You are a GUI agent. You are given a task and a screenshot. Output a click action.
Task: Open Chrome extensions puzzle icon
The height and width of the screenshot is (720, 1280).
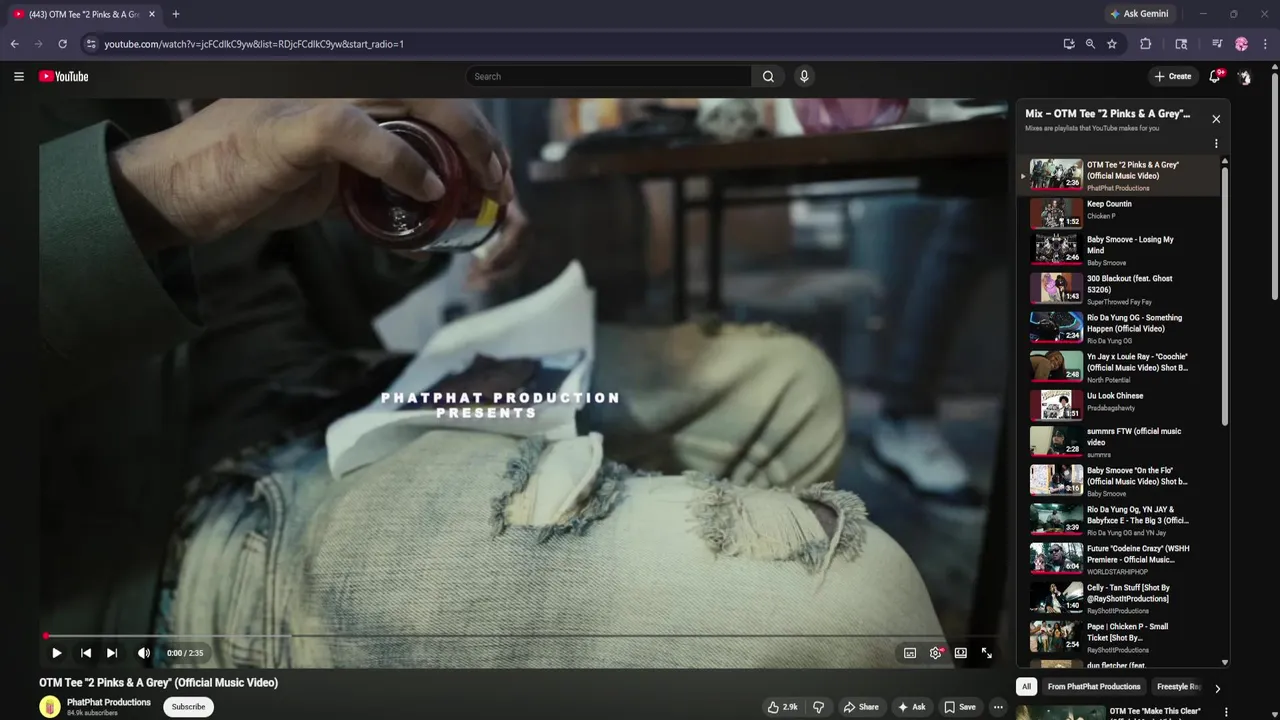pos(1146,44)
